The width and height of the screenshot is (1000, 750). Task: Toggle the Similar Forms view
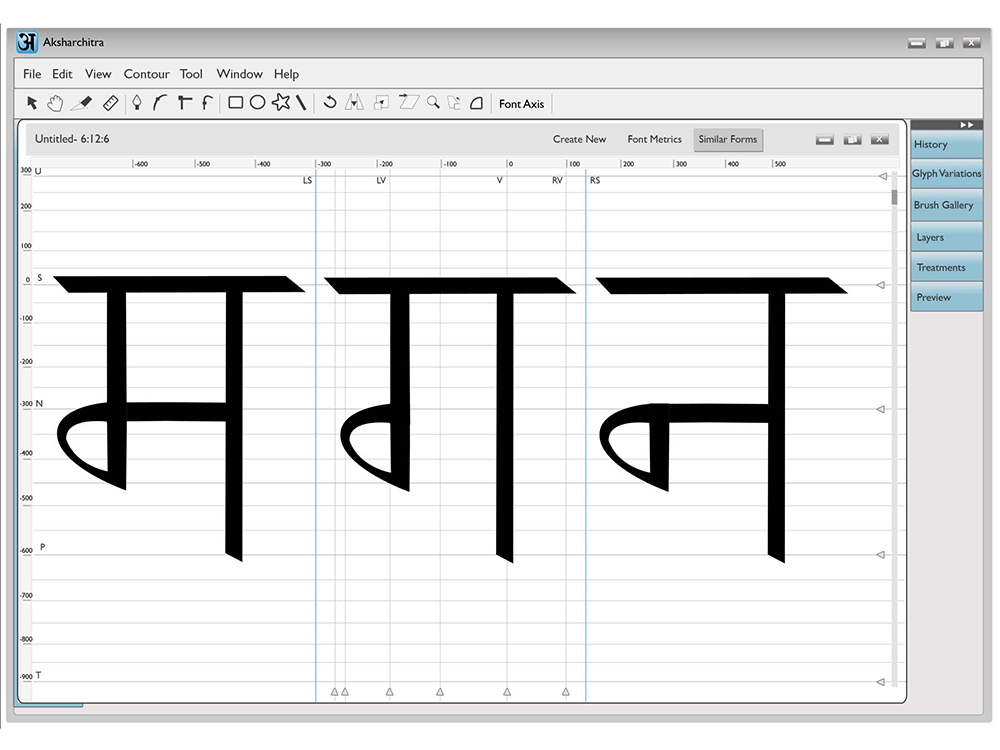[728, 139]
